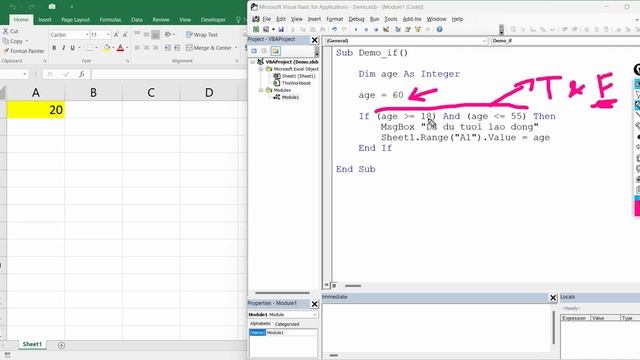
Task: Toggle Wrap Text in Excel
Action: click(x=202, y=35)
